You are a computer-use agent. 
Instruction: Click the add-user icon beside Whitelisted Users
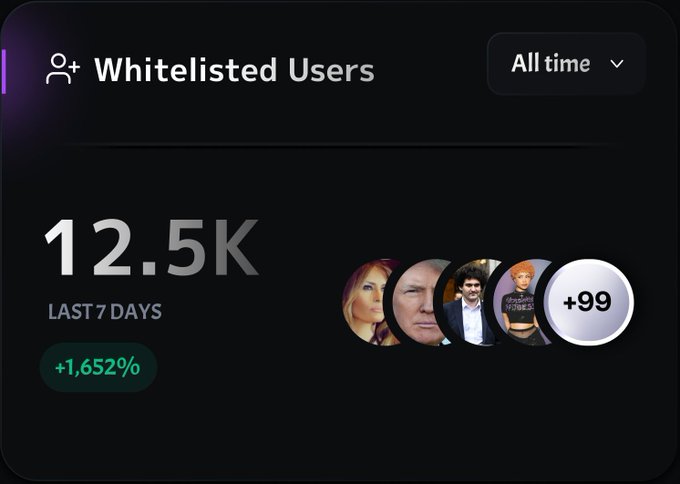tap(63, 69)
